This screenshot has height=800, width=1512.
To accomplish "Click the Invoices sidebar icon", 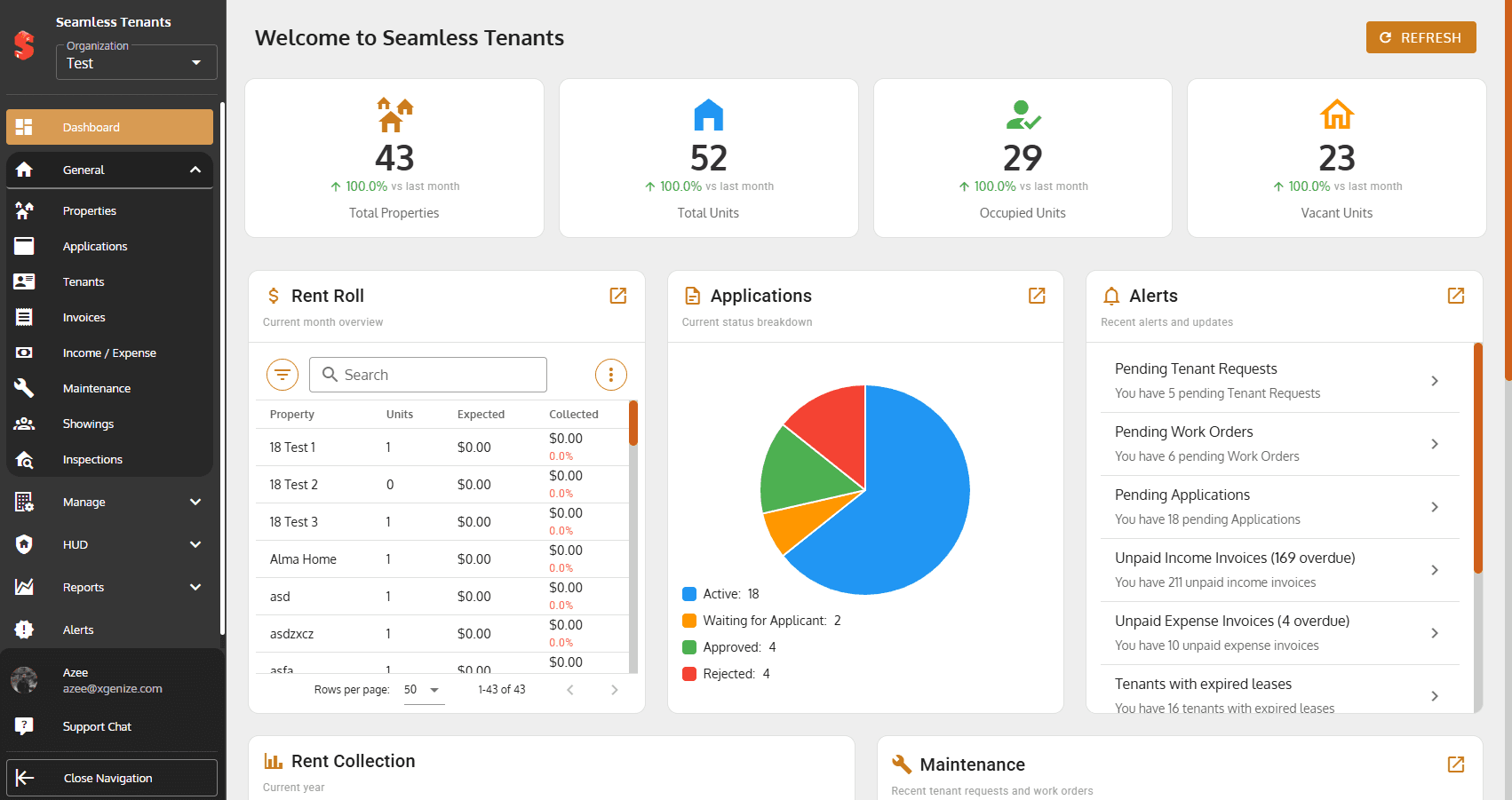I will point(24,317).
